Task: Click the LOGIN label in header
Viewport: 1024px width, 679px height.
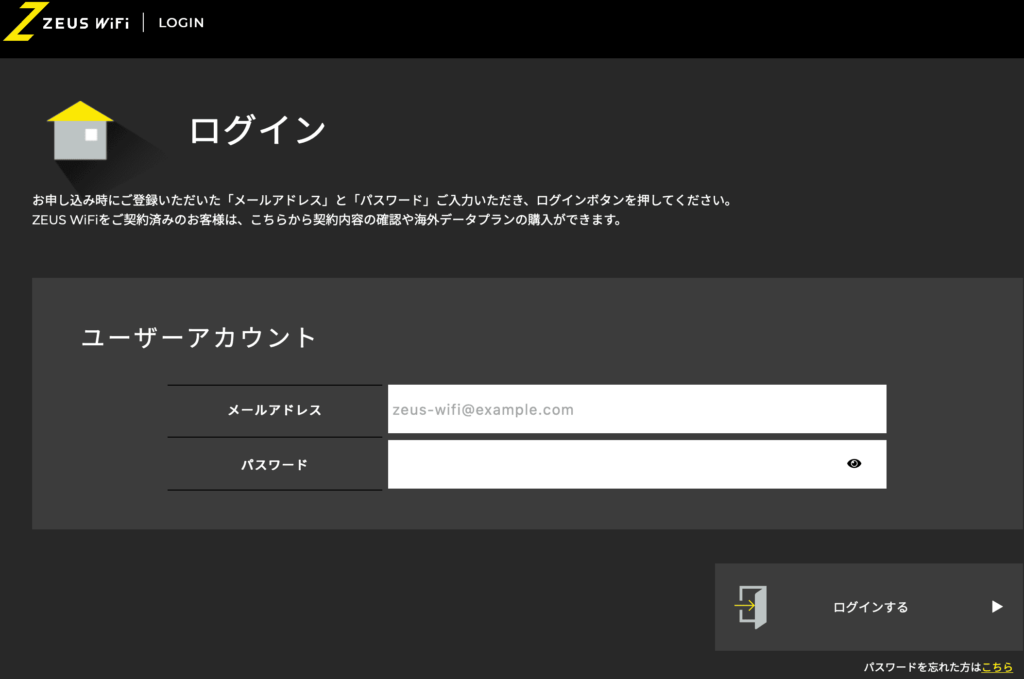Action: (181, 23)
